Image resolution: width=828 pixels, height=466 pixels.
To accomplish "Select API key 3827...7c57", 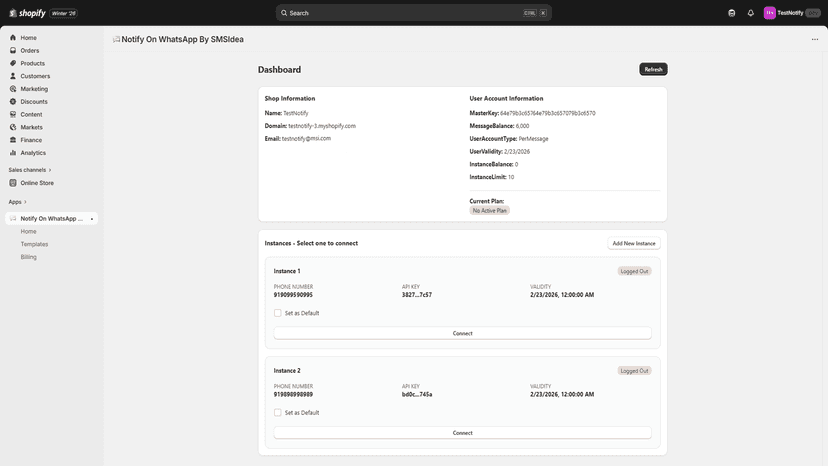I will click(417, 295).
